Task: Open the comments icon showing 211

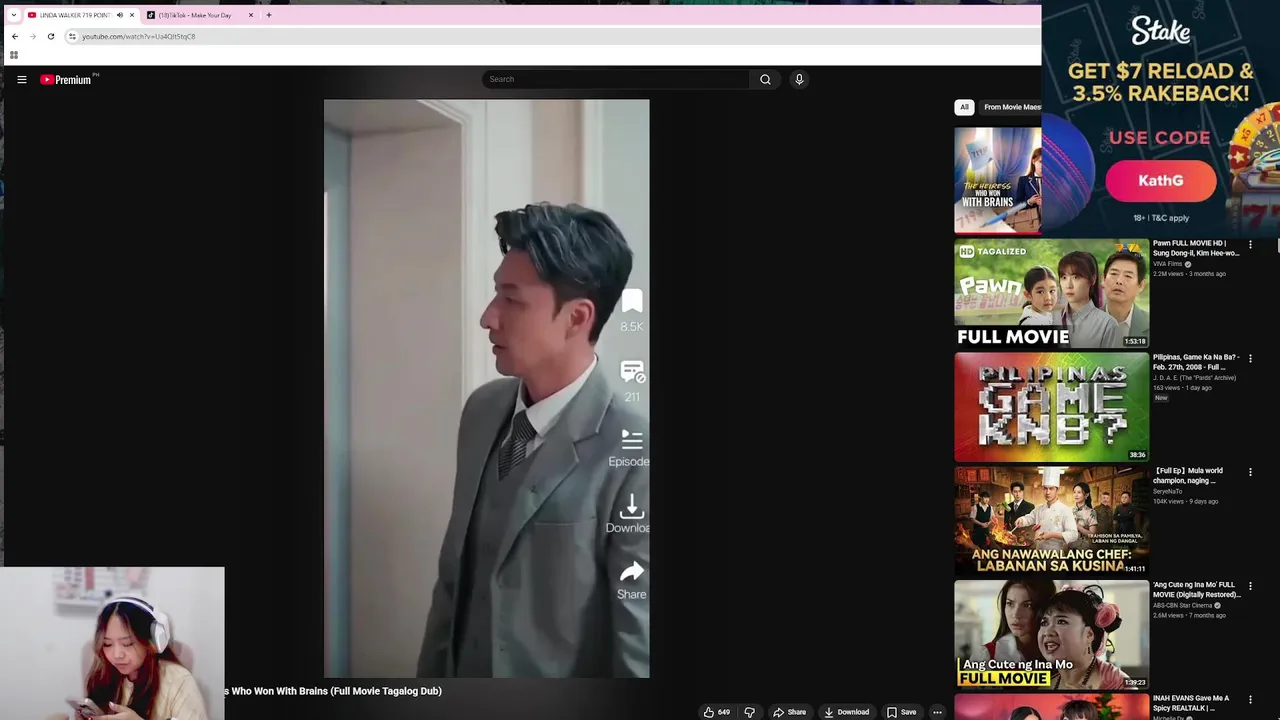Action: (632, 372)
